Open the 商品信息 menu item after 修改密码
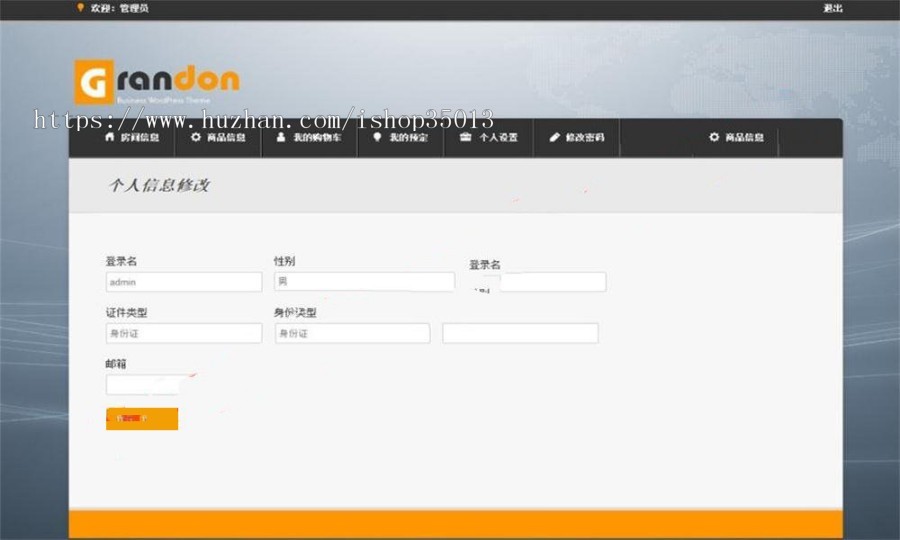900x540 pixels. [736, 138]
